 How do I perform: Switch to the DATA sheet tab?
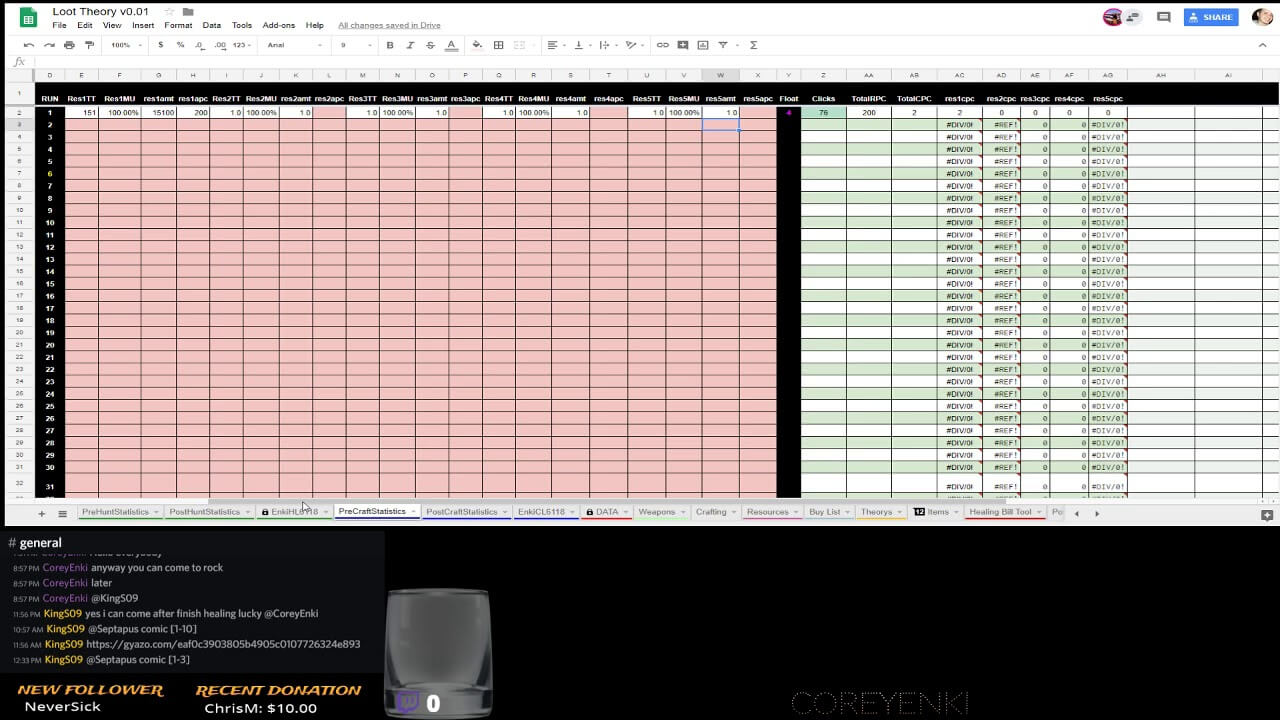pyautogui.click(x=607, y=512)
